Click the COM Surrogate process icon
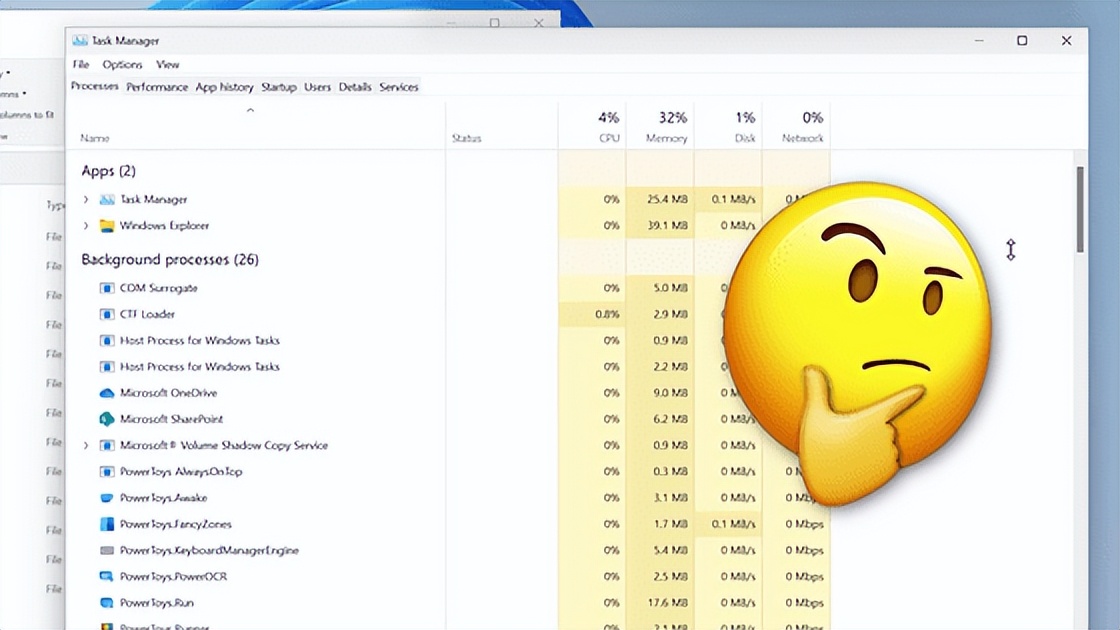 [x=107, y=287]
